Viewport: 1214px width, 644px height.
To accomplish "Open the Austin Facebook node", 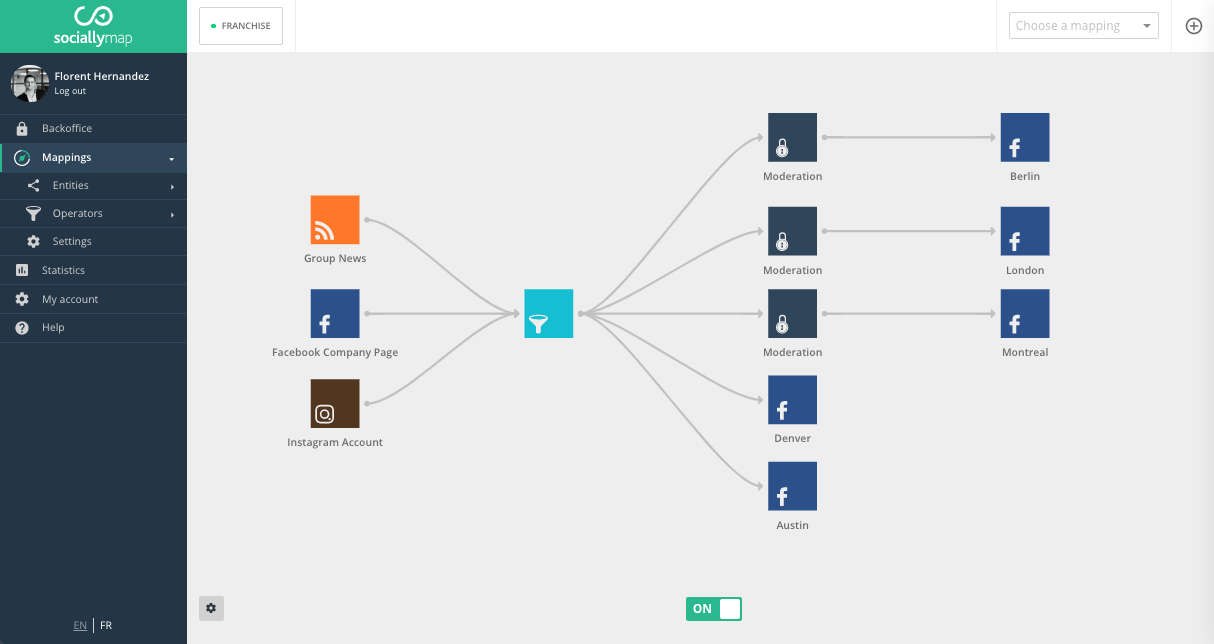I will (792, 486).
